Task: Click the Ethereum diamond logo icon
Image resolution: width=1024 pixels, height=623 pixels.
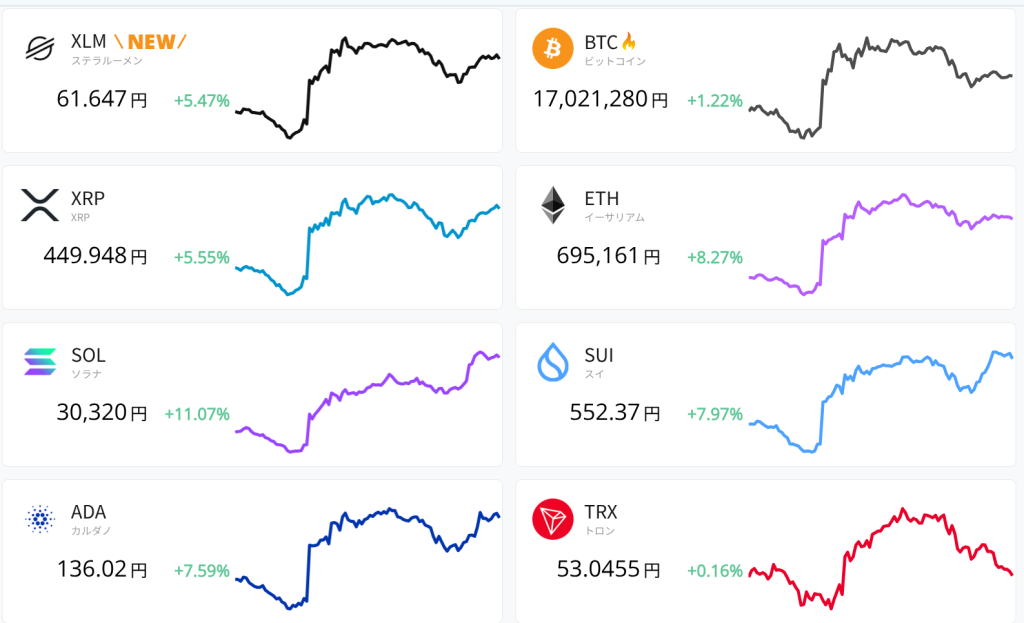Action: (x=553, y=205)
